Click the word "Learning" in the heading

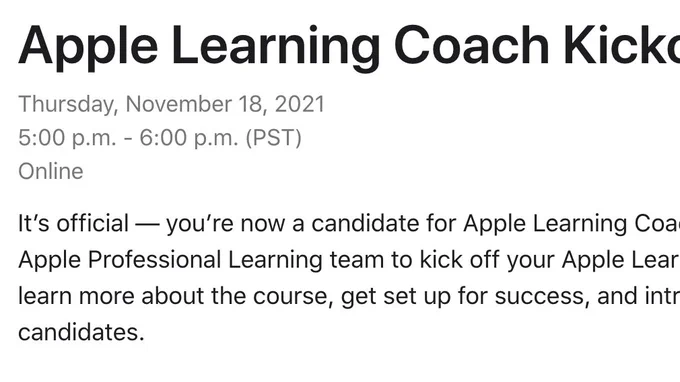click(276, 46)
